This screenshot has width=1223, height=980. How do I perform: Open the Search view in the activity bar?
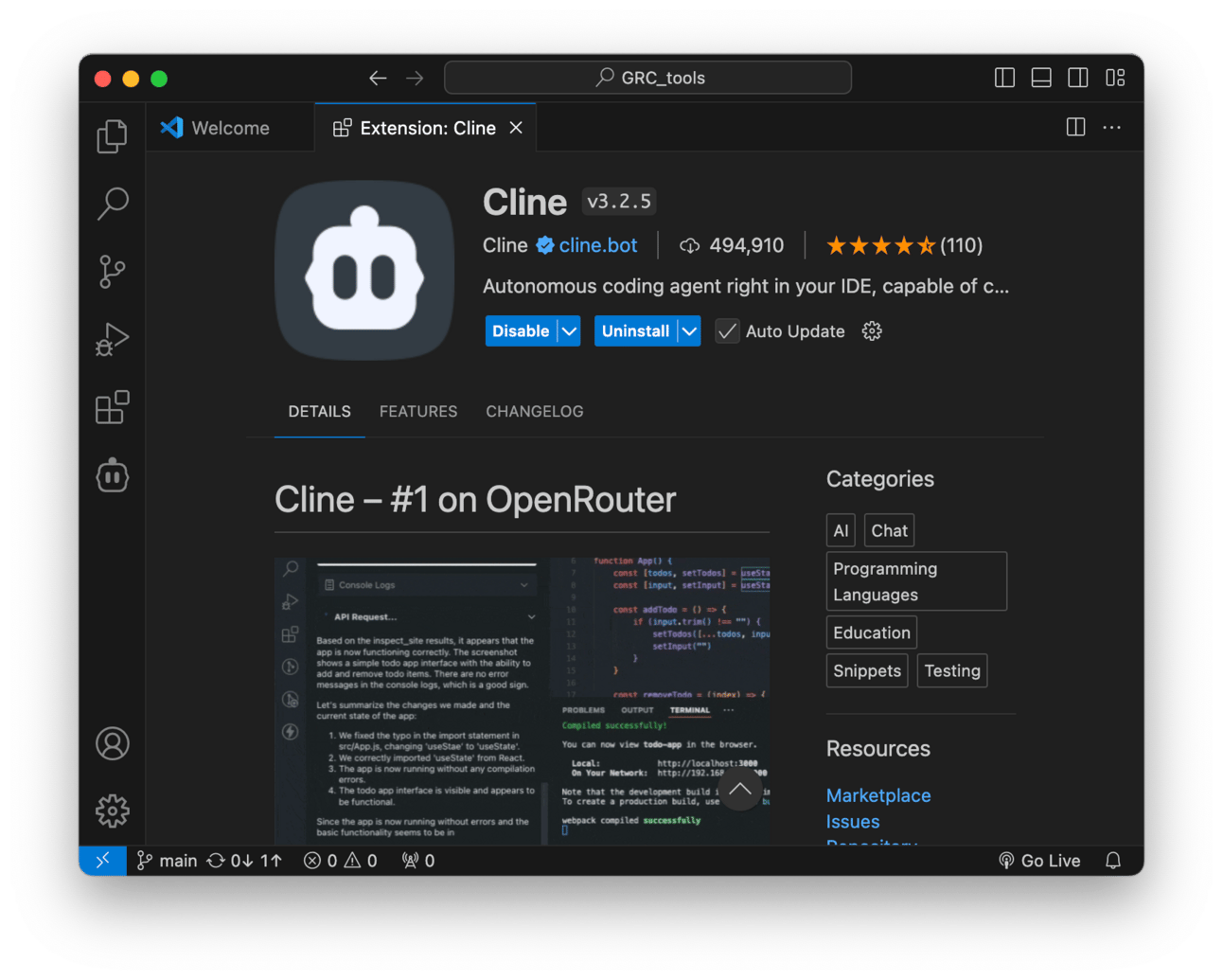113,204
